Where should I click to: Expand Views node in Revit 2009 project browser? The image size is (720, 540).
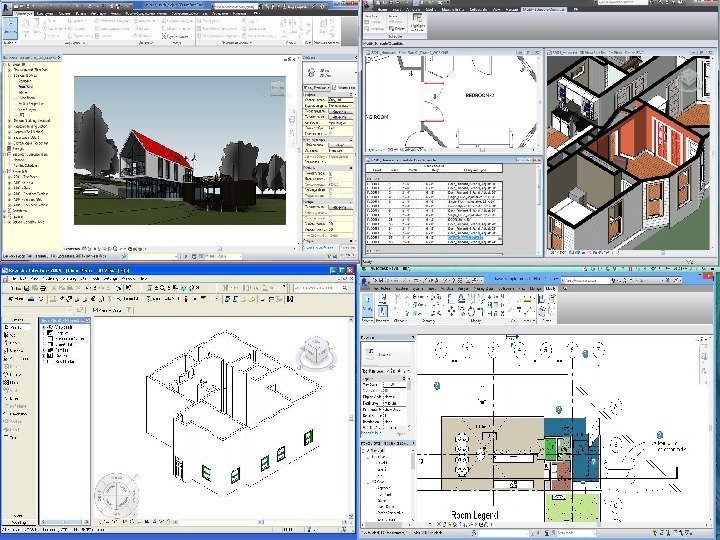[x=44, y=327]
